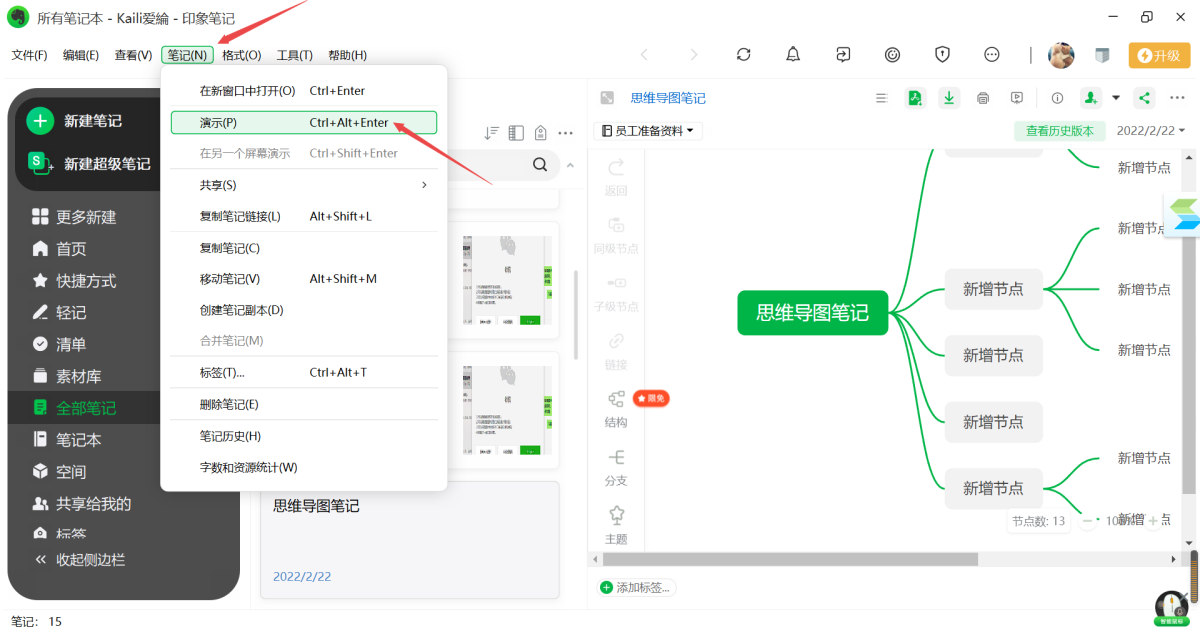Click 收起侧边栏 to collapse sidebar

(80, 560)
